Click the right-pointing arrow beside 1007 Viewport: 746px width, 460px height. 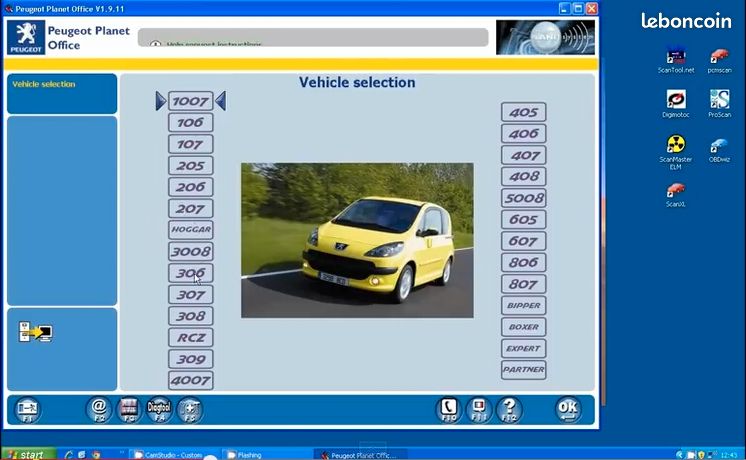coord(161,101)
